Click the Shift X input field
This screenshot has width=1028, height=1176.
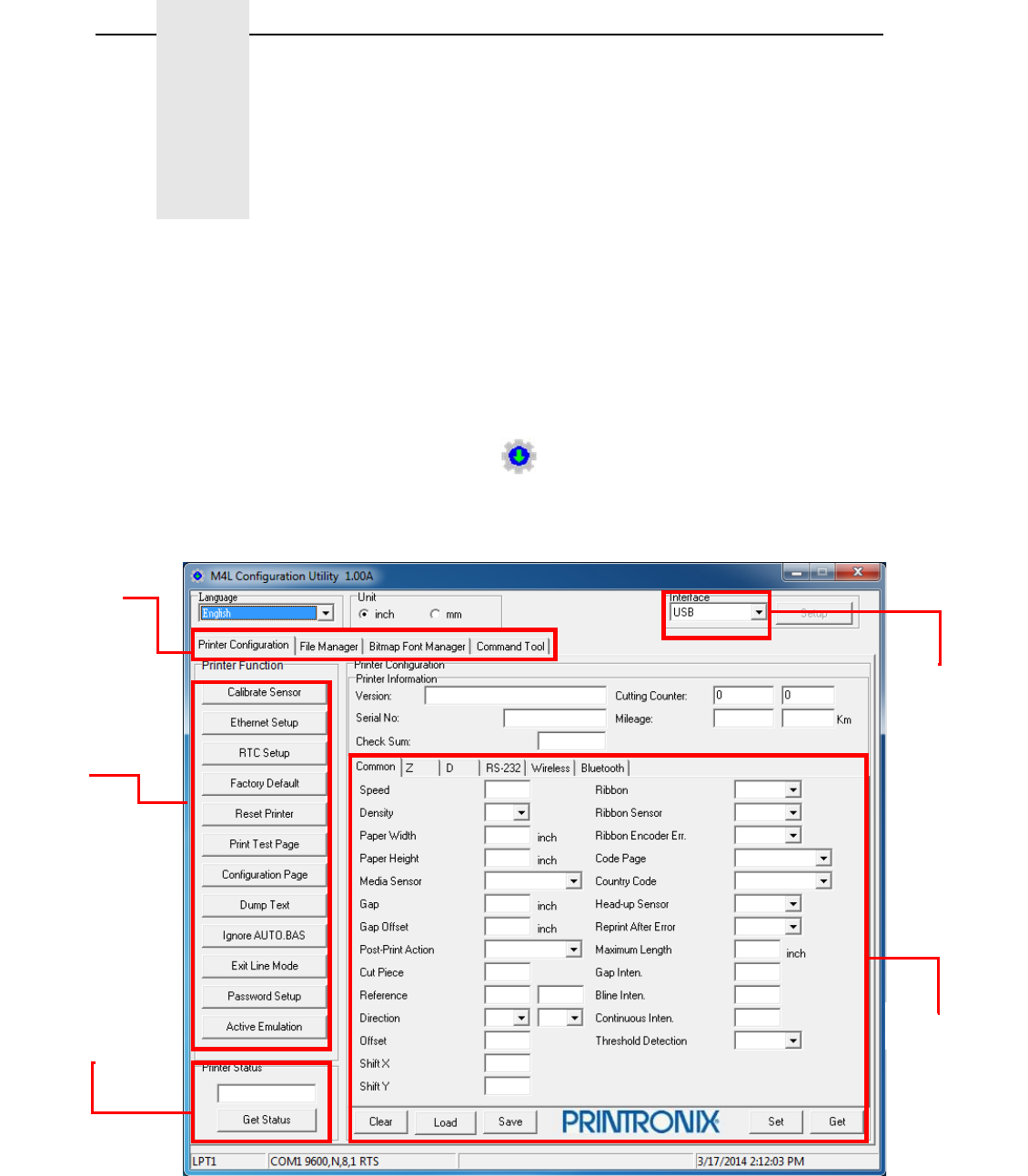pos(508,1064)
